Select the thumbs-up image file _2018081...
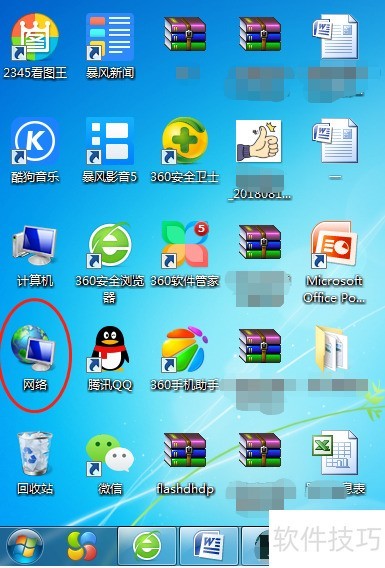Viewport: 385px width, 568px height. (x=259, y=159)
